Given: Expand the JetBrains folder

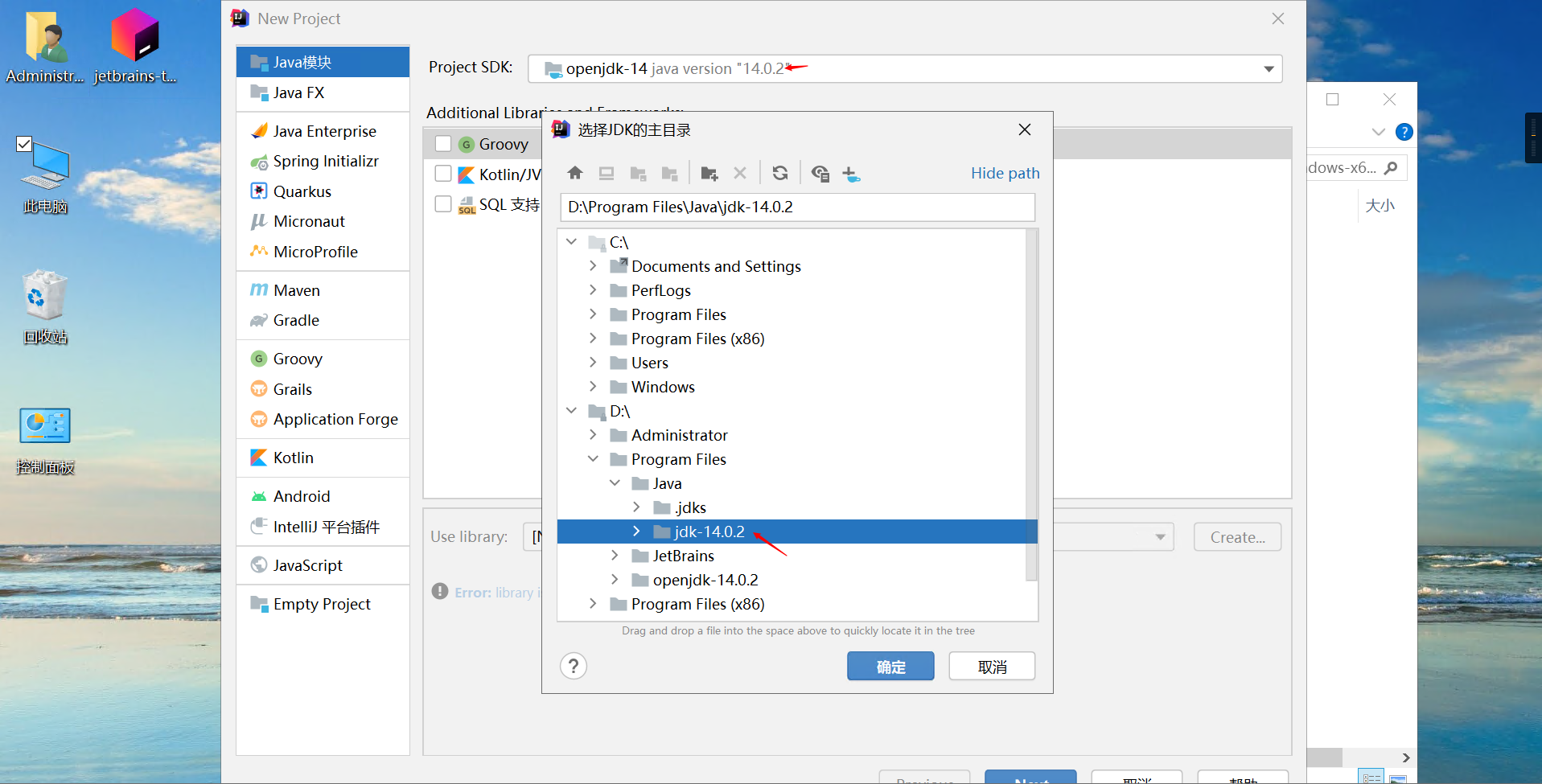Looking at the screenshot, I should click(615, 555).
